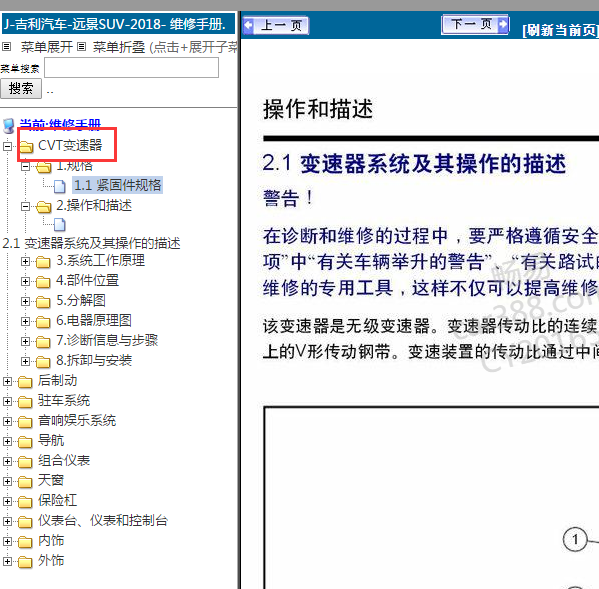Click the 上一页 previous page button
Screen dimensions: 599x589
(x=276, y=26)
